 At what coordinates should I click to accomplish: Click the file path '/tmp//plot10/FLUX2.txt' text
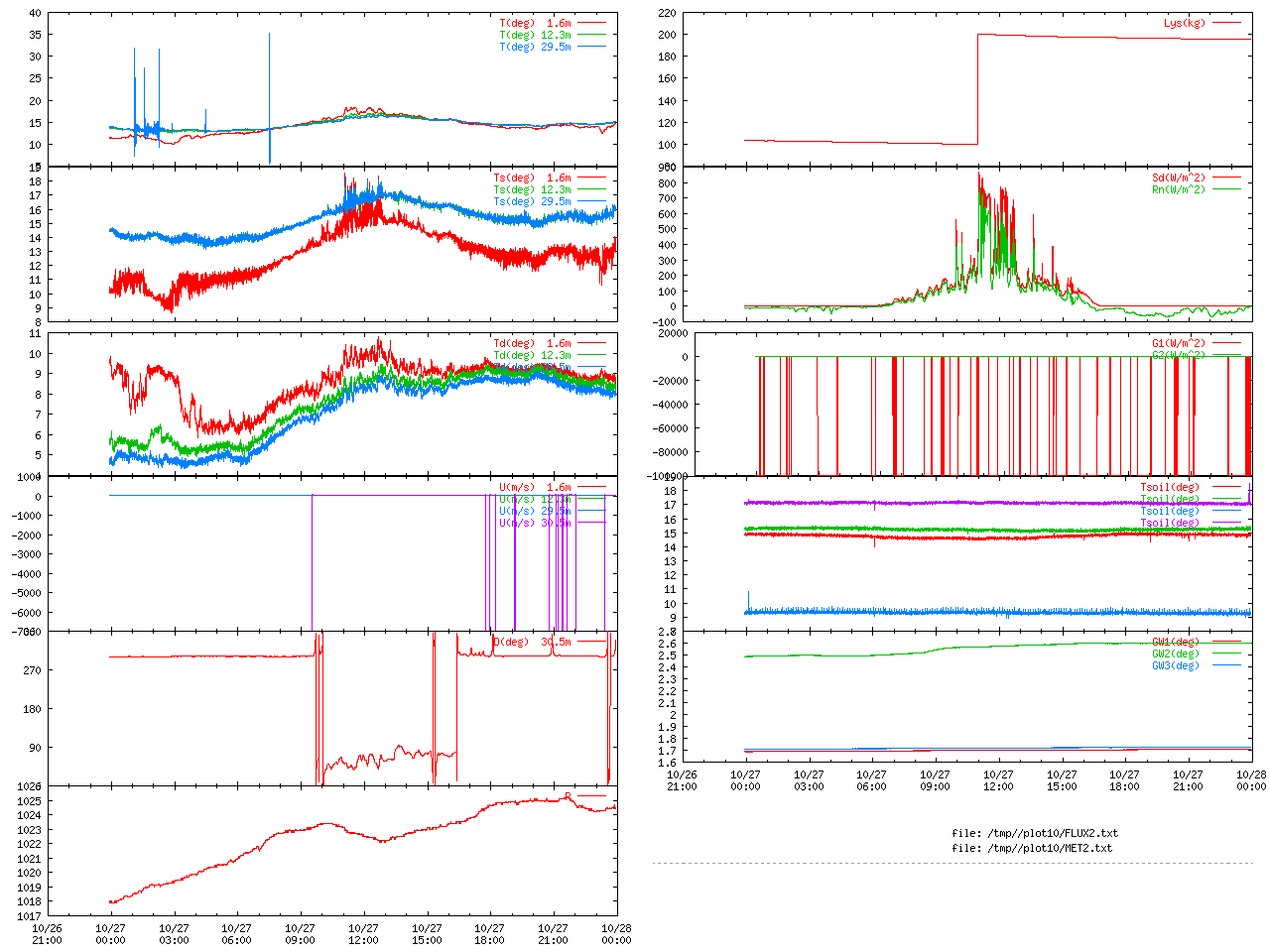(1052, 834)
